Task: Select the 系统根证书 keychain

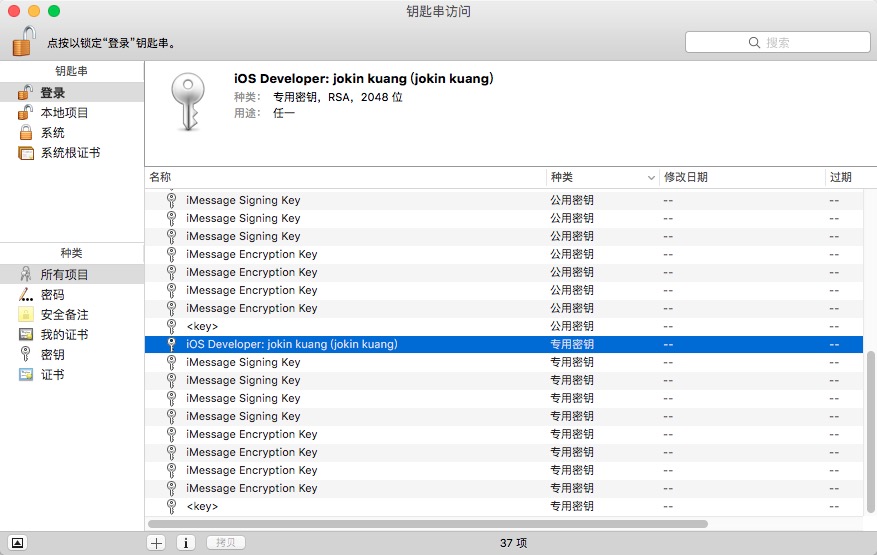Action: pyautogui.click(x=72, y=153)
